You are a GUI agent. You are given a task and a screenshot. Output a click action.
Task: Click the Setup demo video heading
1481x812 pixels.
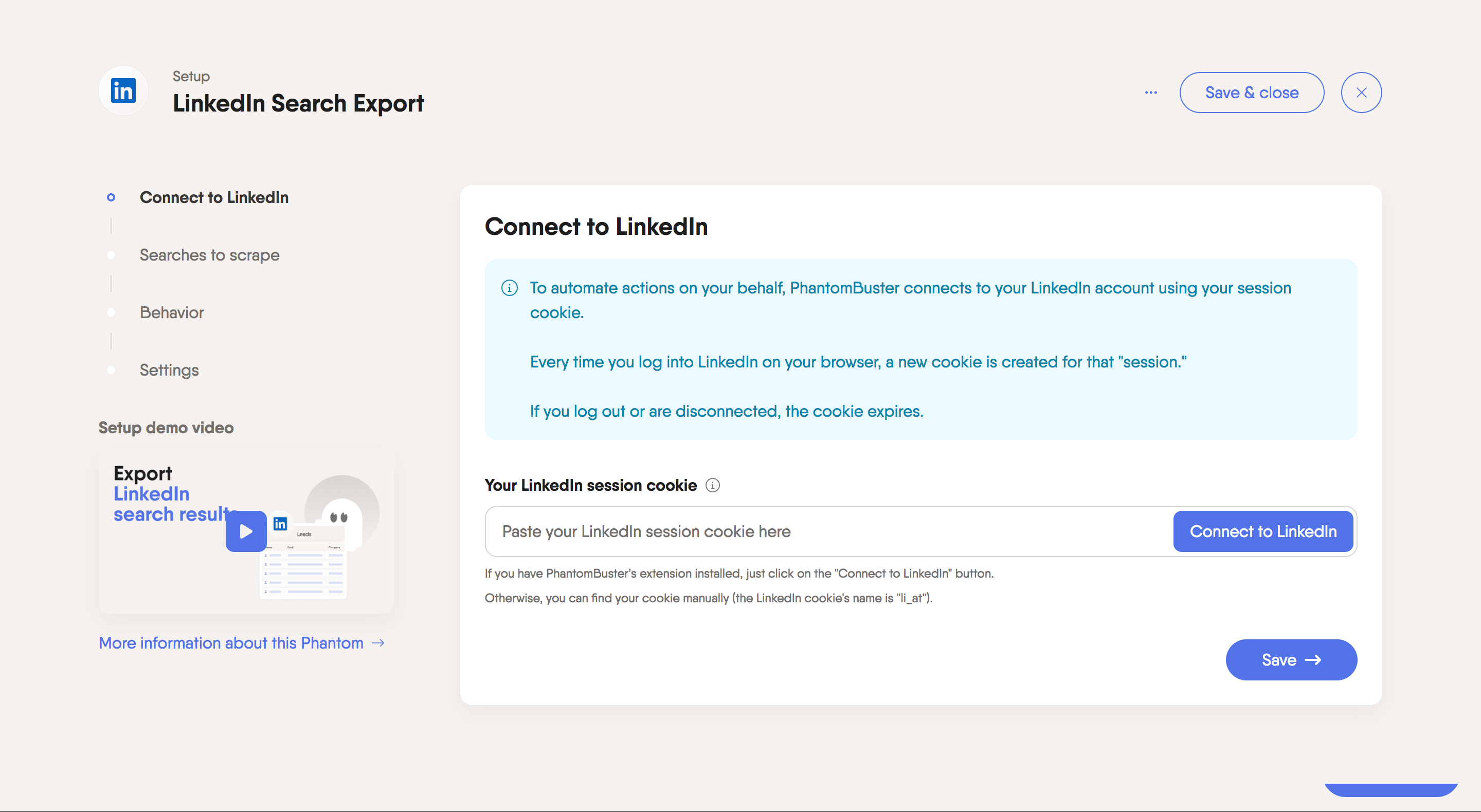166,427
